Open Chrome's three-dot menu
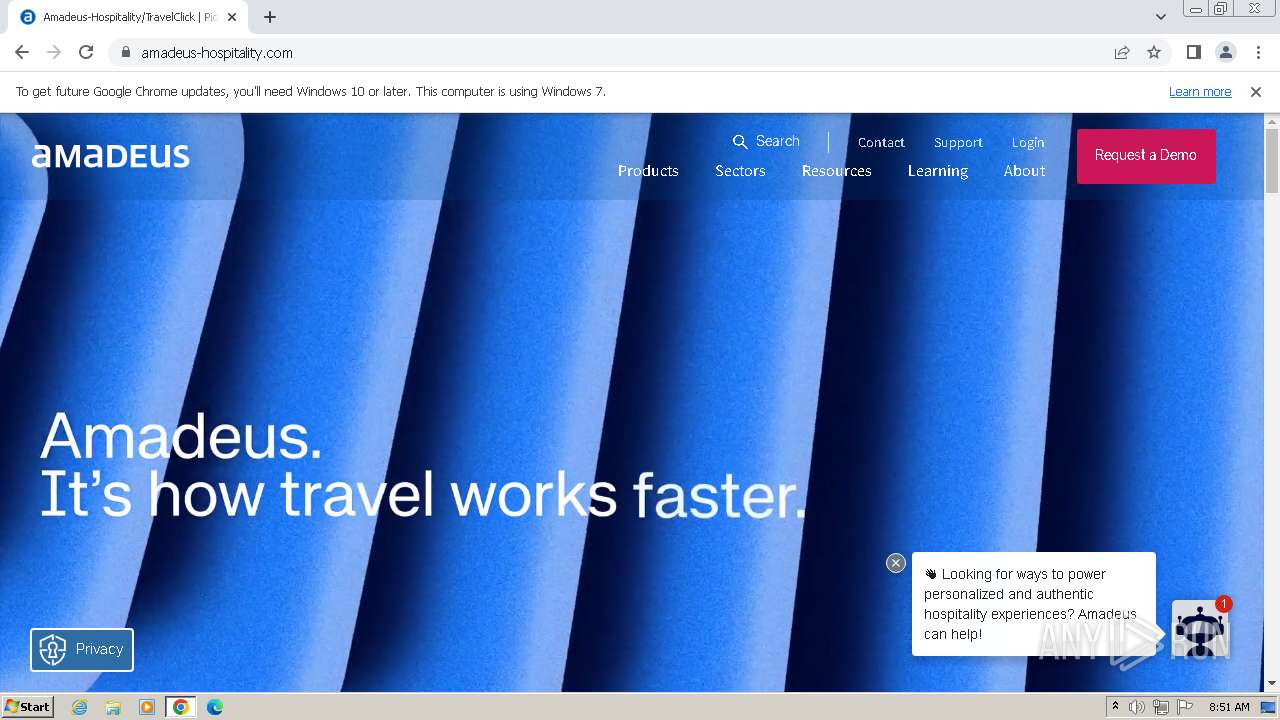This screenshot has height=720, width=1280. [x=1258, y=52]
